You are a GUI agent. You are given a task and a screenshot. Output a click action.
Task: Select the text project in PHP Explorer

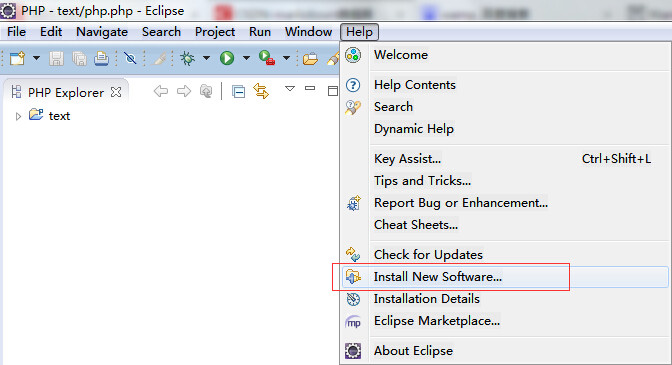[x=49, y=115]
